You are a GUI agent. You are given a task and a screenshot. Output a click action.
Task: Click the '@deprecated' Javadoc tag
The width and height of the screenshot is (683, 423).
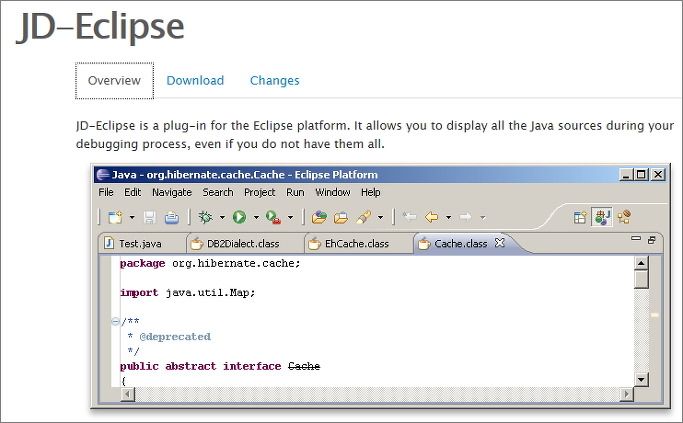pyautogui.click(x=175, y=337)
